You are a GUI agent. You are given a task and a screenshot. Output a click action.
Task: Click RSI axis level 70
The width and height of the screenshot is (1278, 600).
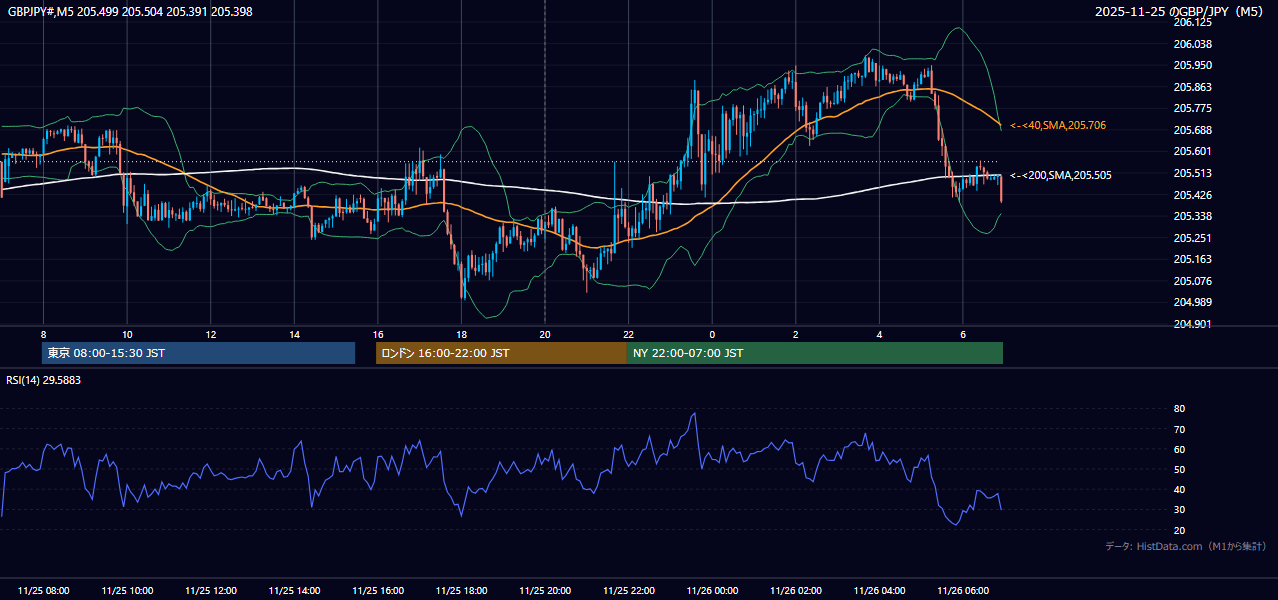click(1179, 429)
